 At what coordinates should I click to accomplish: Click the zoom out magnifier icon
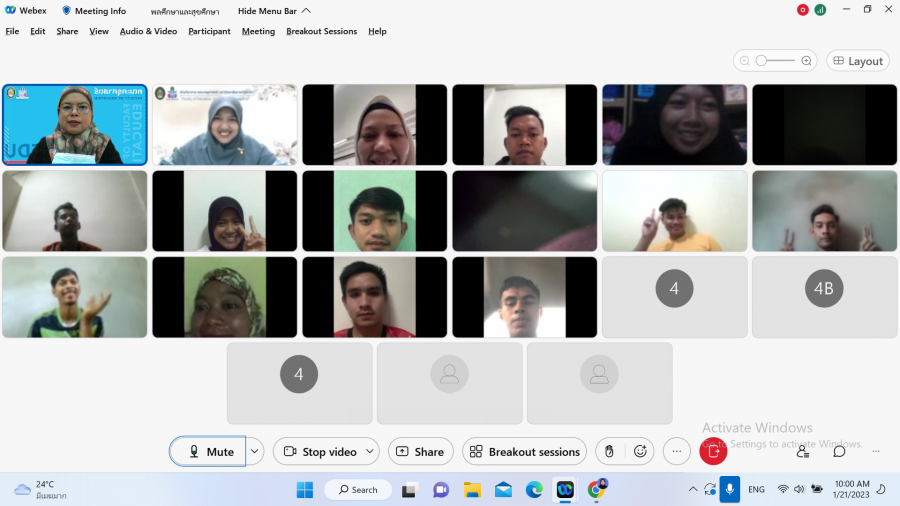[744, 61]
